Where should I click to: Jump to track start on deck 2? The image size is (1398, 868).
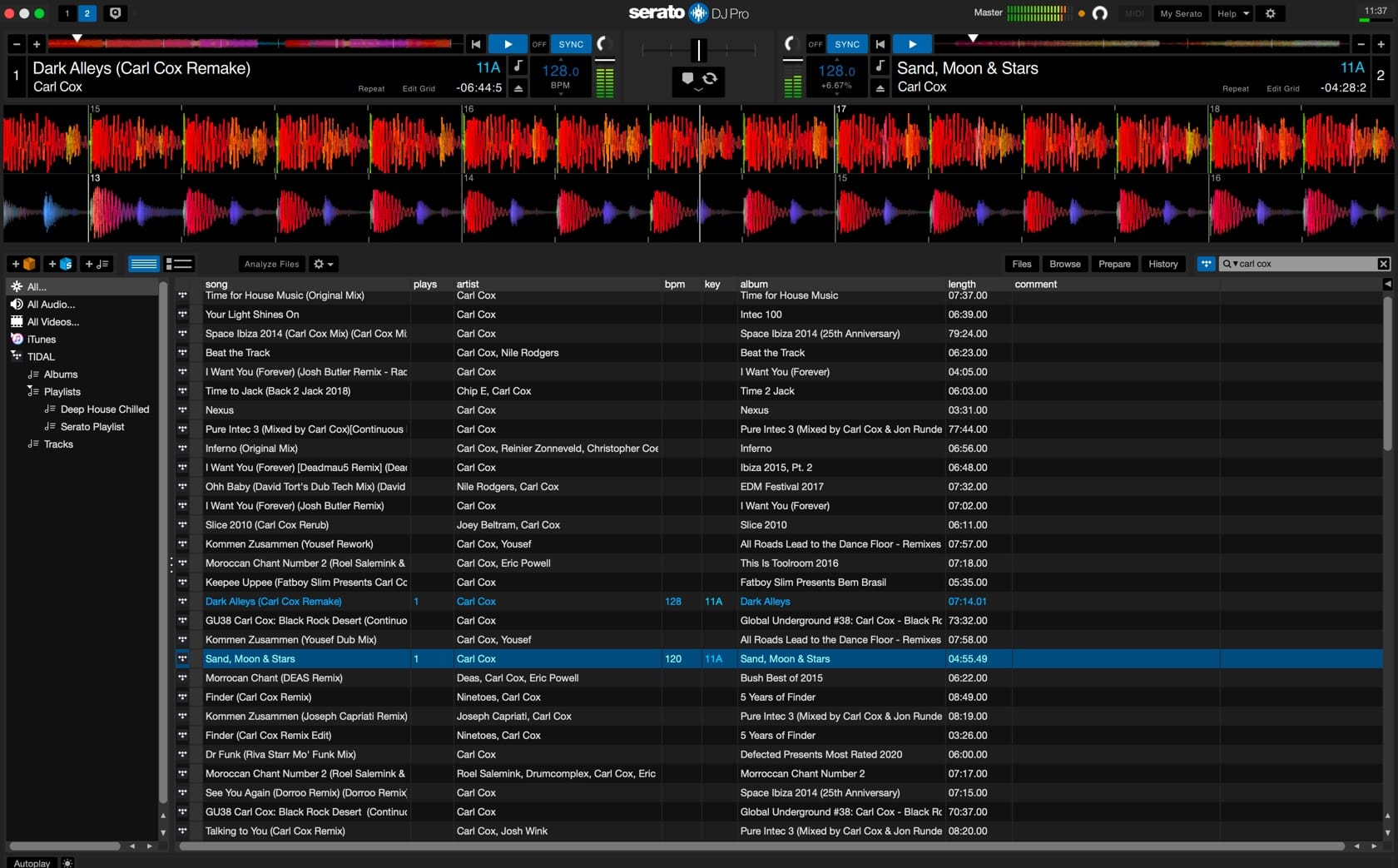[x=880, y=44]
